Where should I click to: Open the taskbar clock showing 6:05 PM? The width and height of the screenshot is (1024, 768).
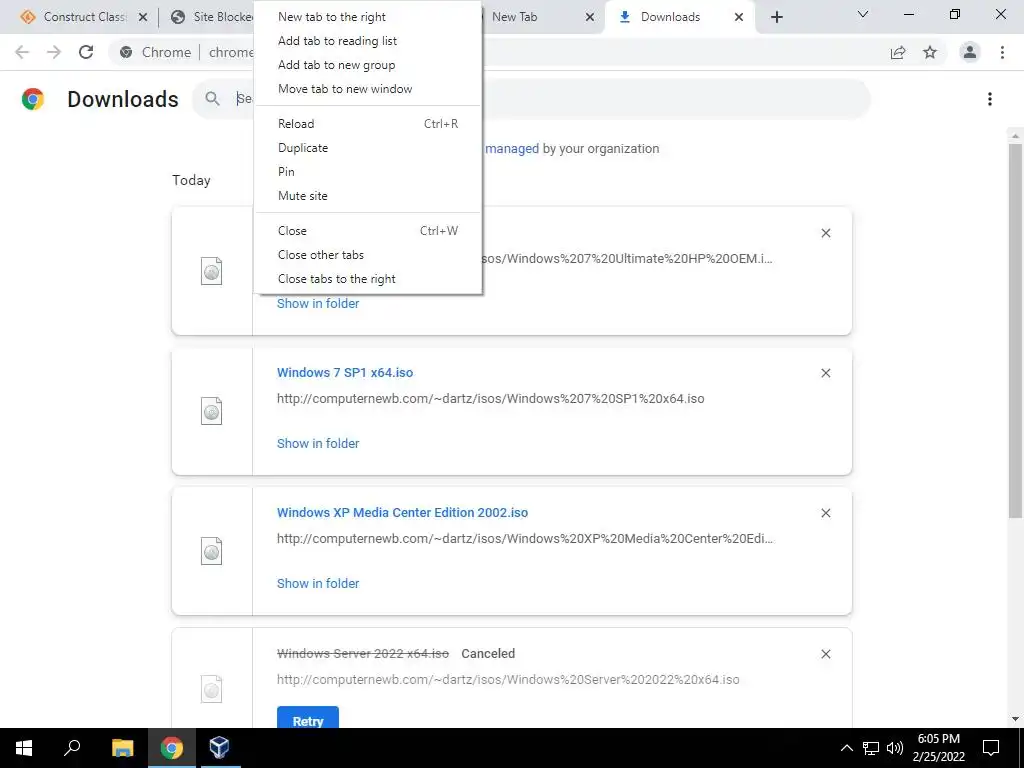point(938,748)
